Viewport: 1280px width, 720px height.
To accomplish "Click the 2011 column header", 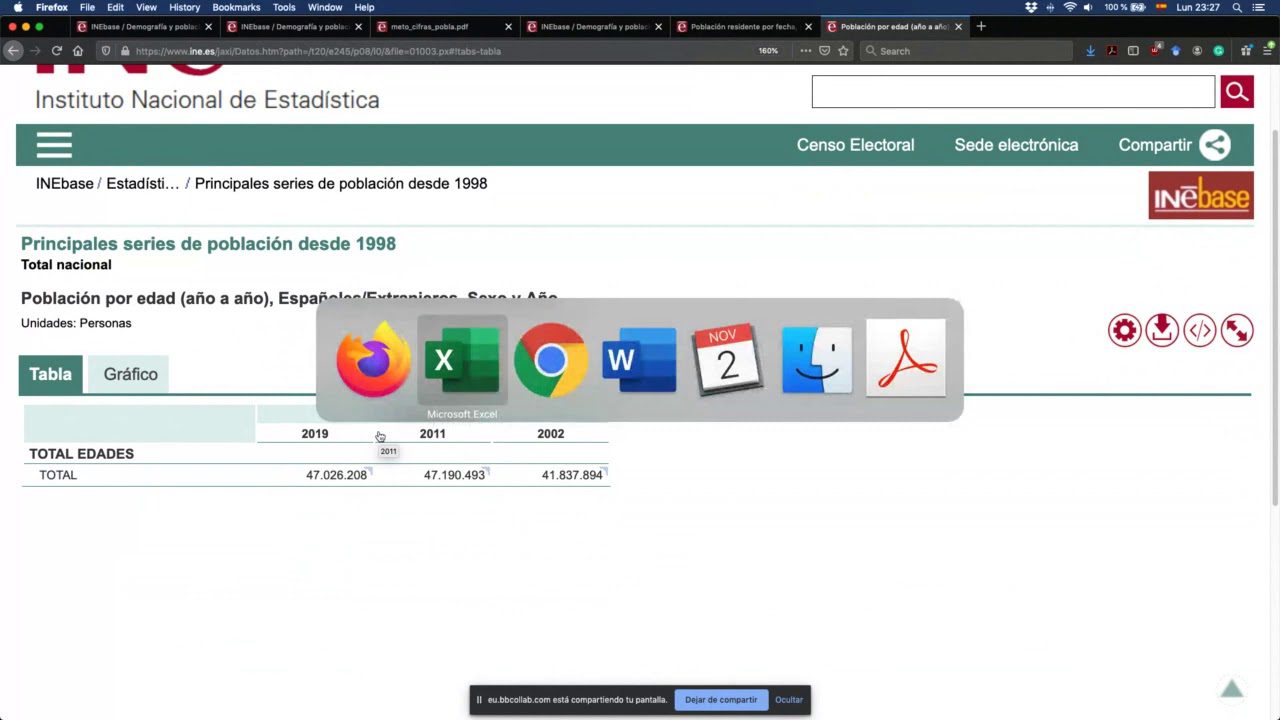I will (x=433, y=434).
